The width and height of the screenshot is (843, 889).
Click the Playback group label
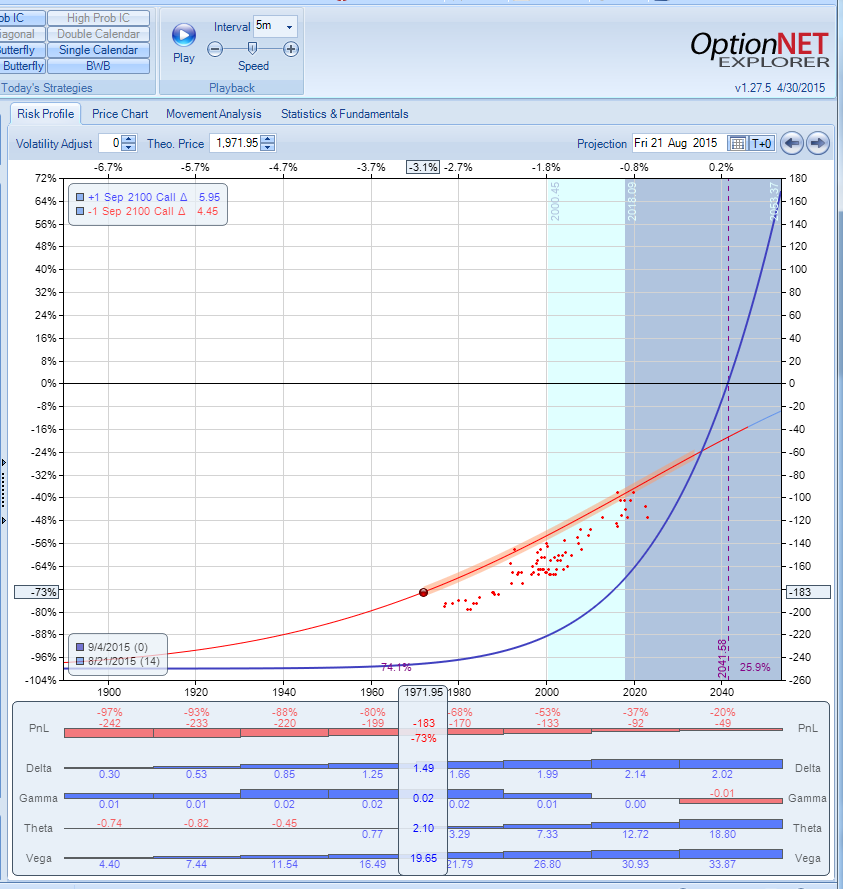[x=232, y=88]
